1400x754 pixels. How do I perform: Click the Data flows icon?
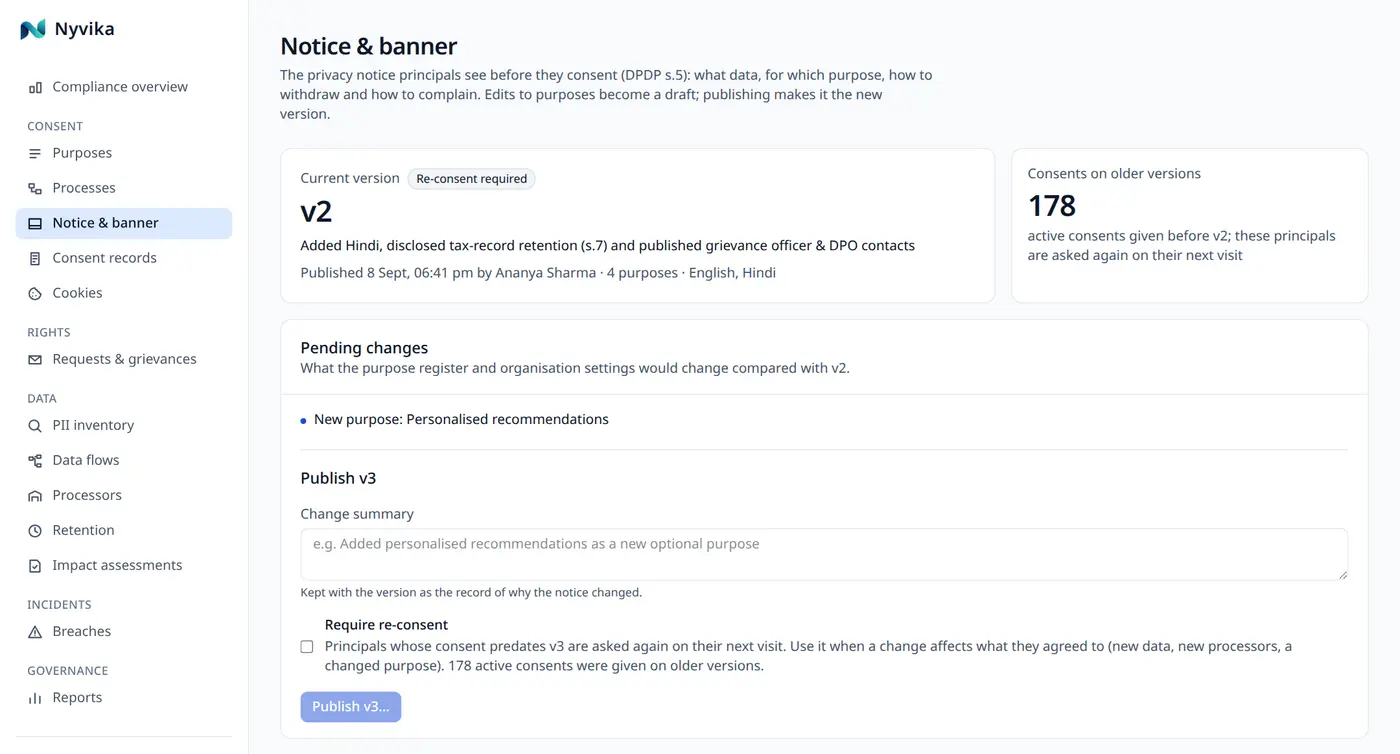[x=35, y=460]
